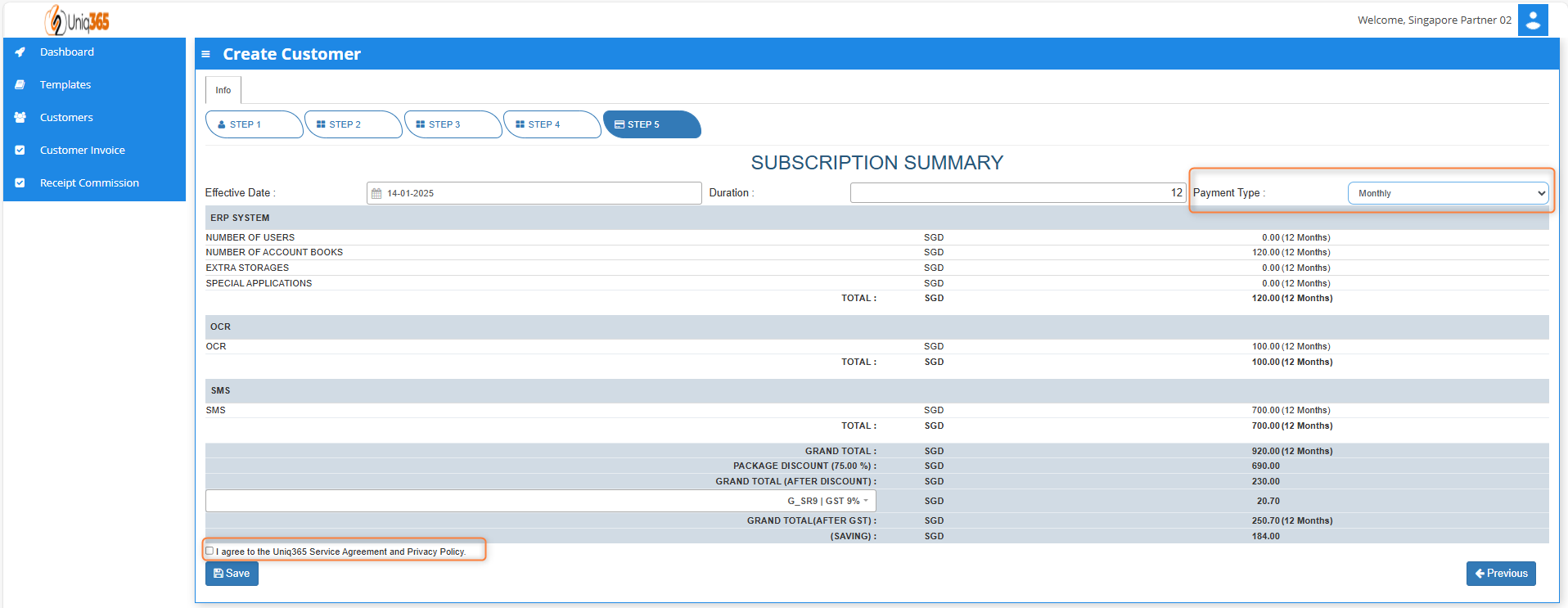Click the Receipt Commission check icon
The image size is (1568, 608).
click(20, 183)
